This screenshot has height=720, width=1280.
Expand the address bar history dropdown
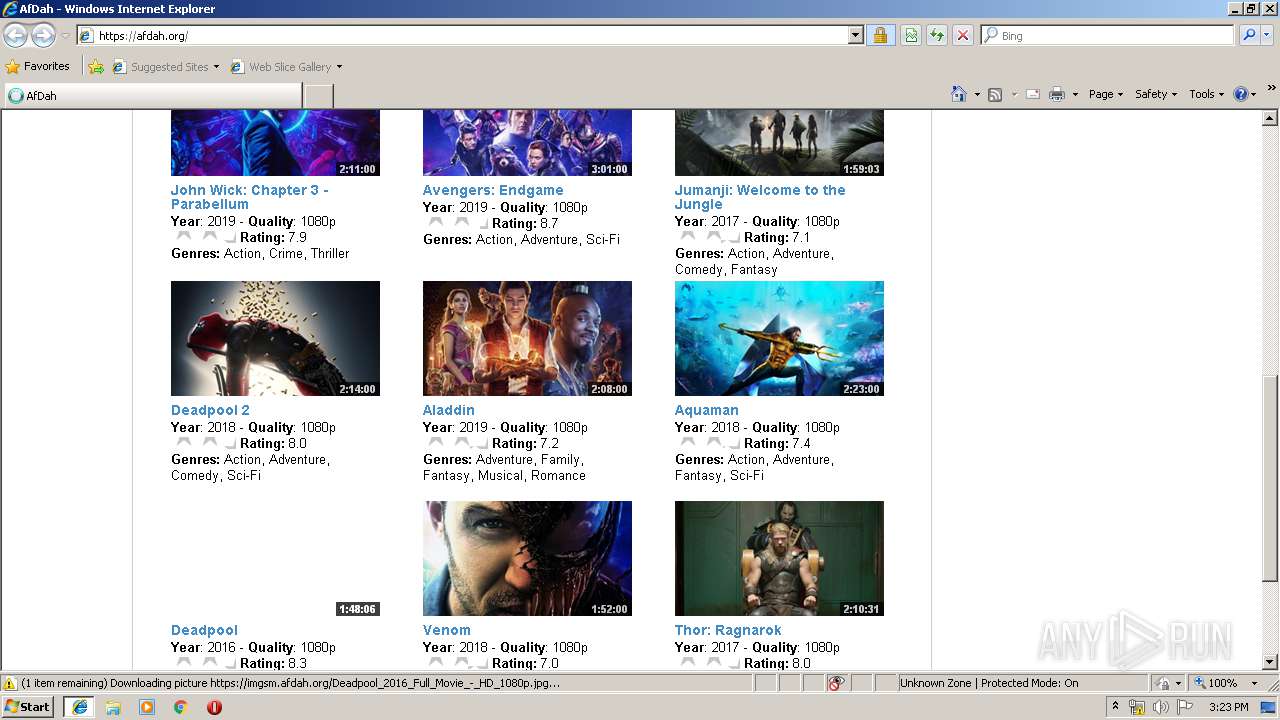855,35
